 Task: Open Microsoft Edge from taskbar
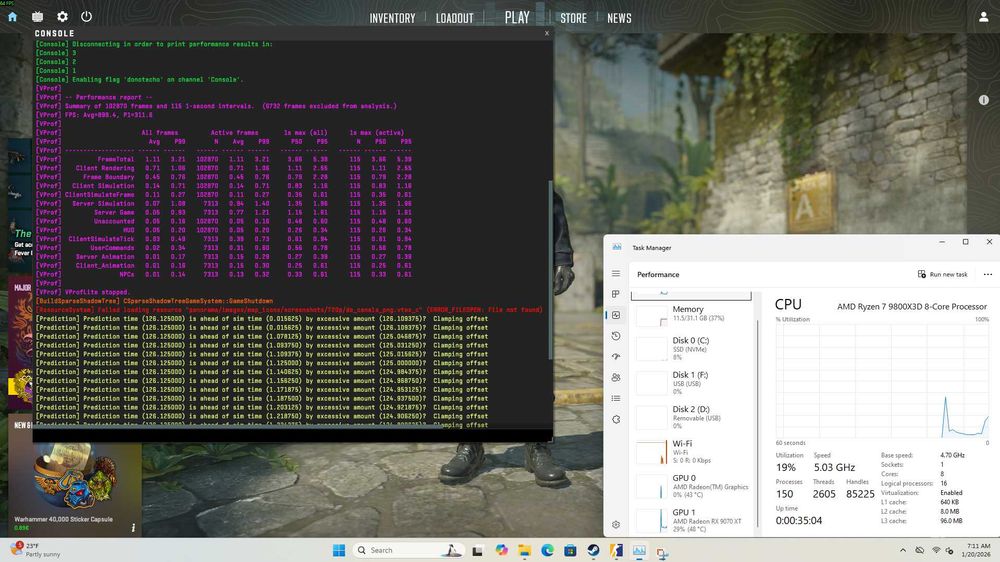point(547,550)
